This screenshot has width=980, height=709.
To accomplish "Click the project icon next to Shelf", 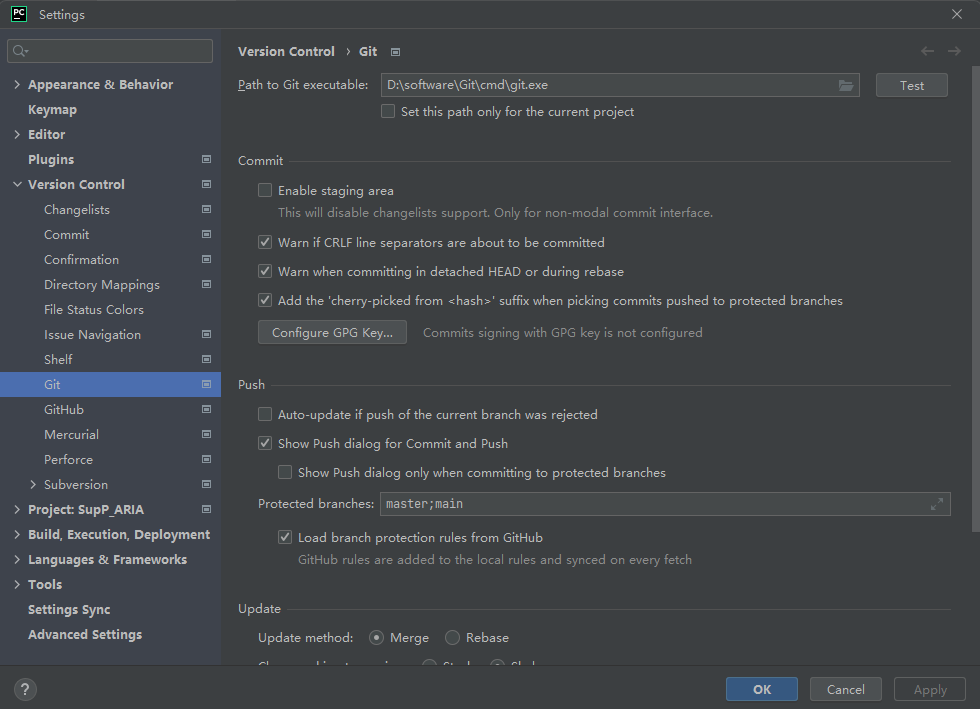I will pyautogui.click(x=206, y=360).
